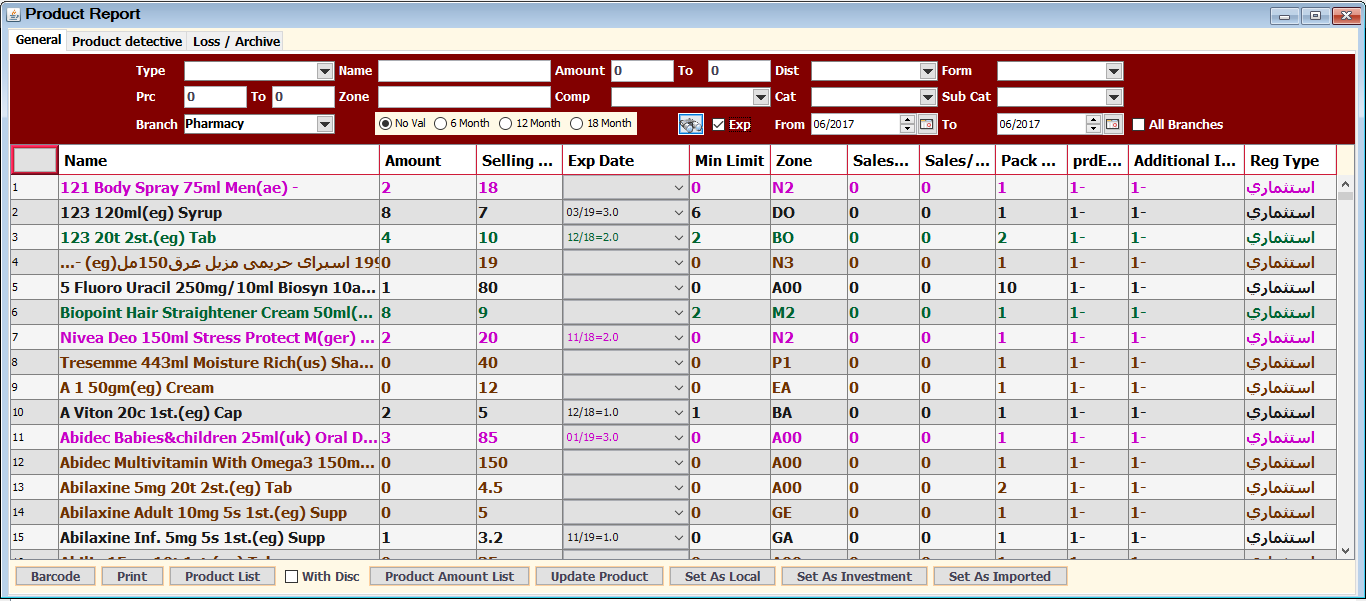Toggle the Exp checkbox
Image resolution: width=1366 pixels, height=601 pixels.
tap(718, 124)
